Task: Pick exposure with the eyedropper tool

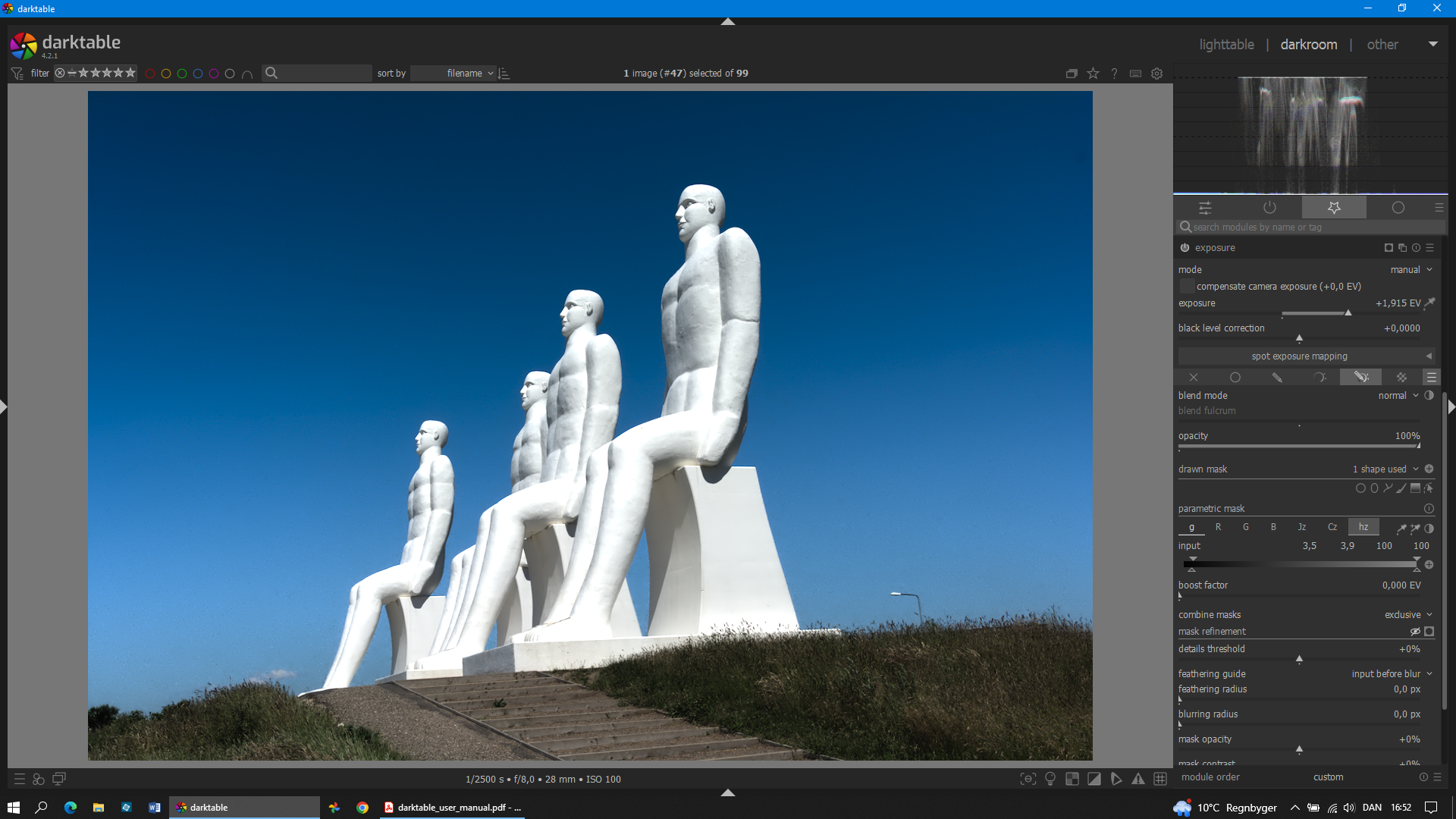Action: pyautogui.click(x=1430, y=303)
